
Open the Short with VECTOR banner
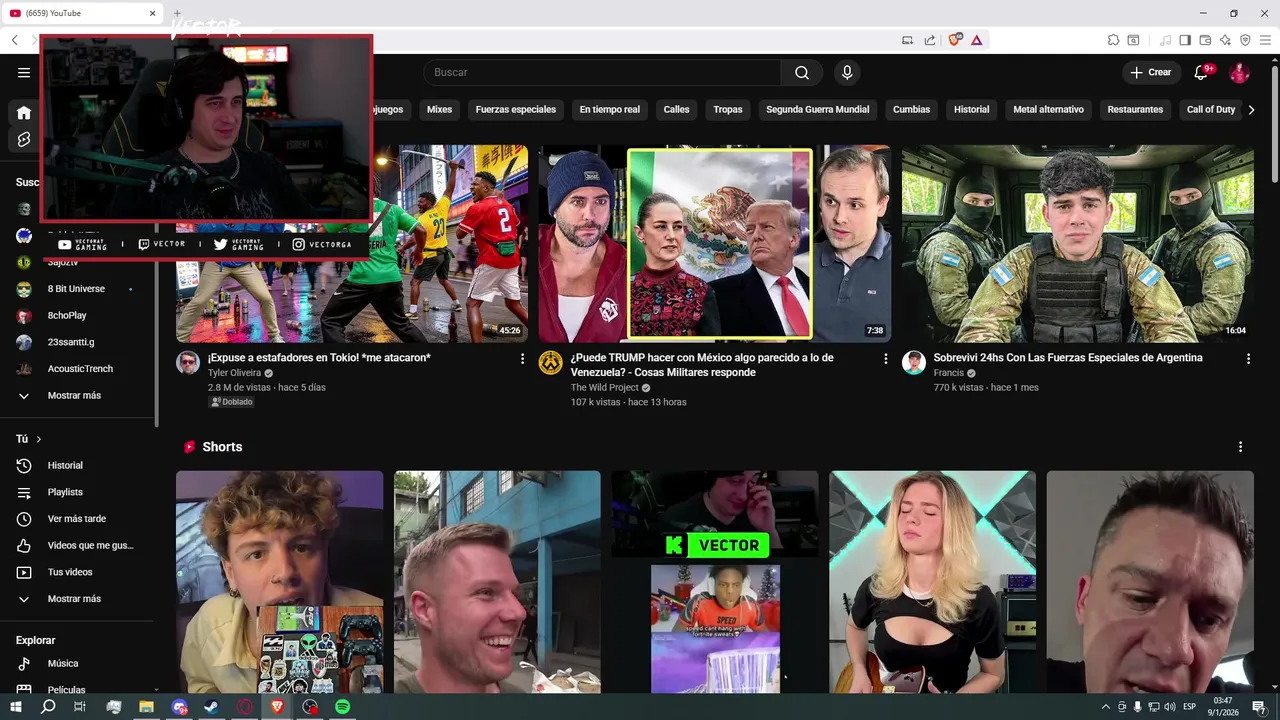coord(715,582)
